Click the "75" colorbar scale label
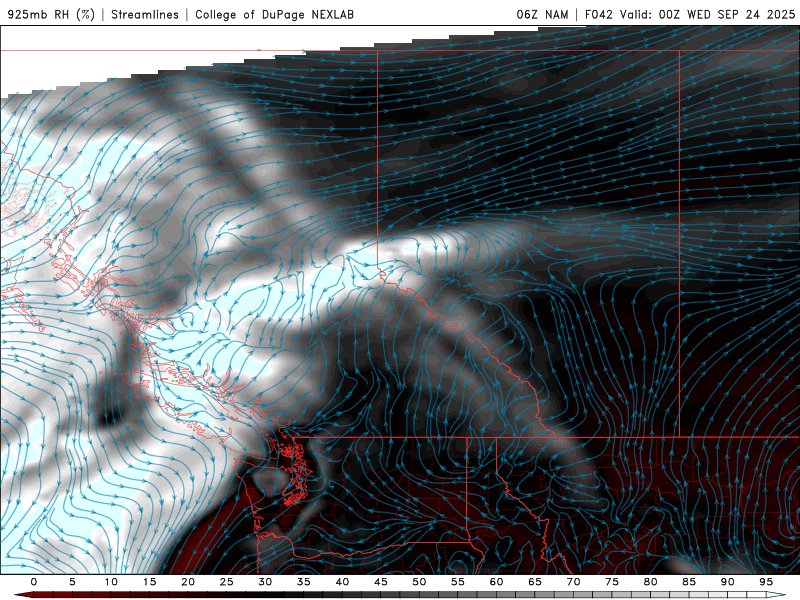 612,582
